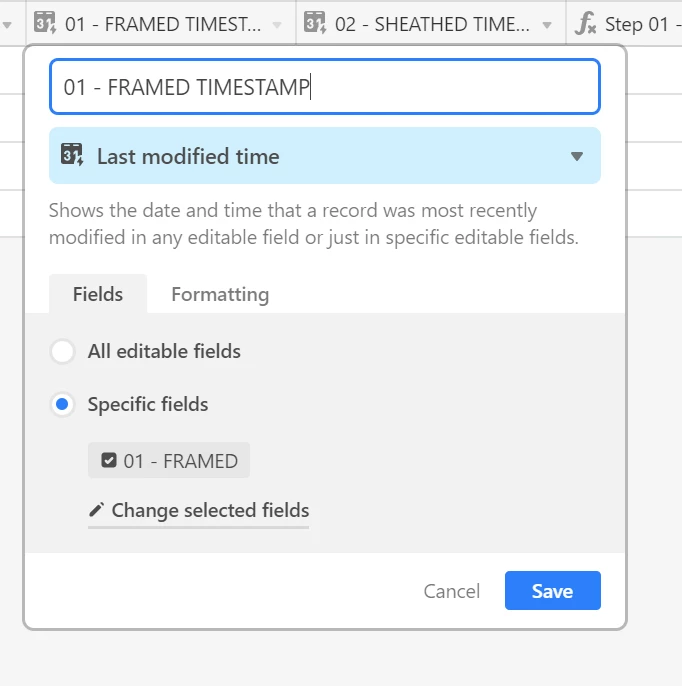This screenshot has height=686, width=682.
Task: Expand the 01 - FRAMED TIMEST column menu arrow
Action: [277, 24]
